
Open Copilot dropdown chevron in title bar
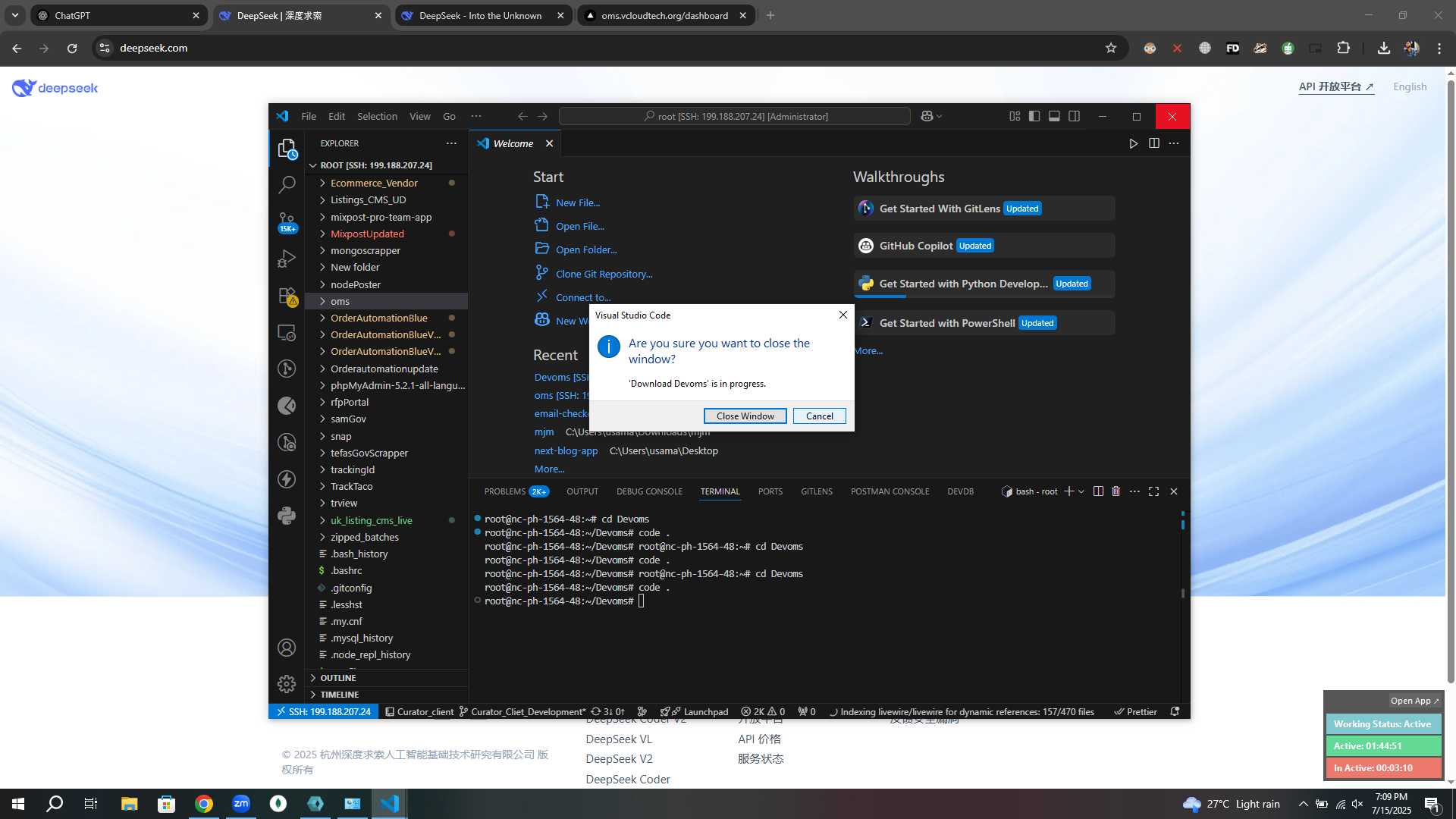940,116
